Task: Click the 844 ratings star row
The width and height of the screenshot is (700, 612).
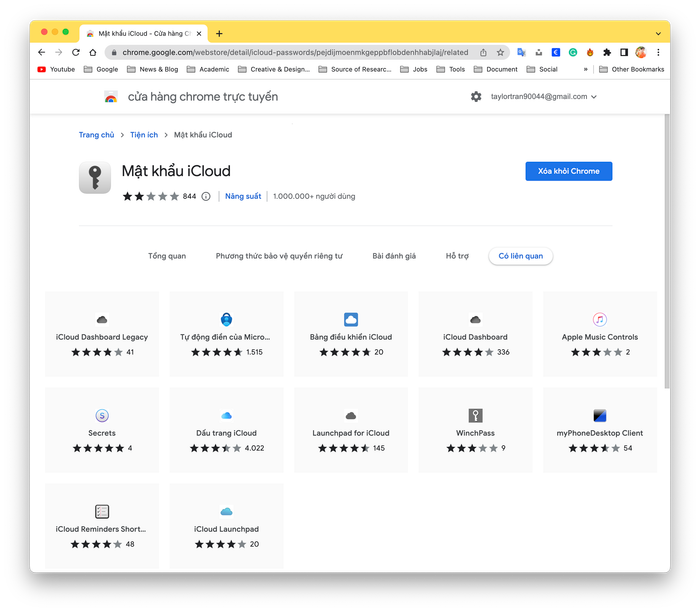Action: 150,196
